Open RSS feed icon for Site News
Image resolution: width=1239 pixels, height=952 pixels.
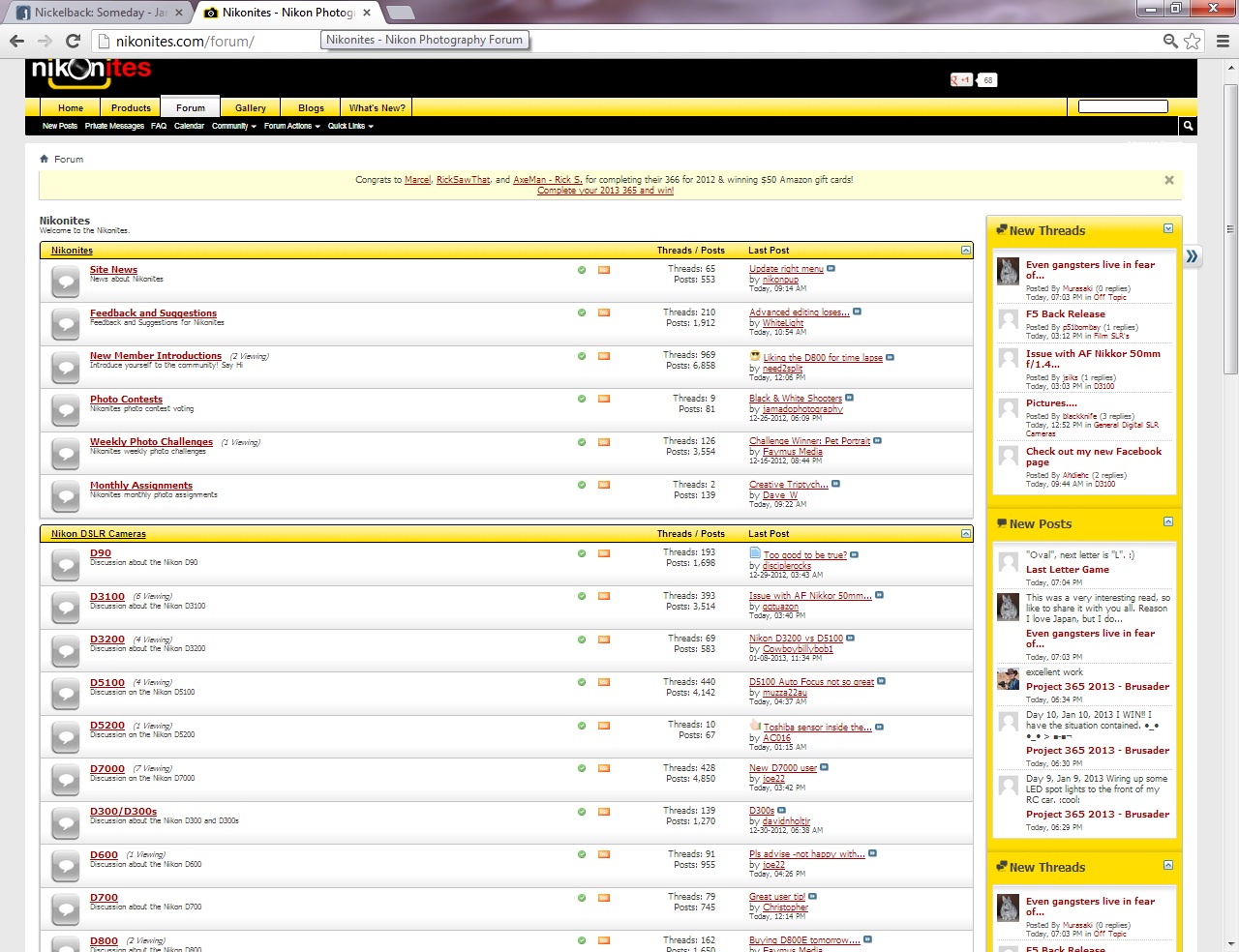pyautogui.click(x=604, y=270)
